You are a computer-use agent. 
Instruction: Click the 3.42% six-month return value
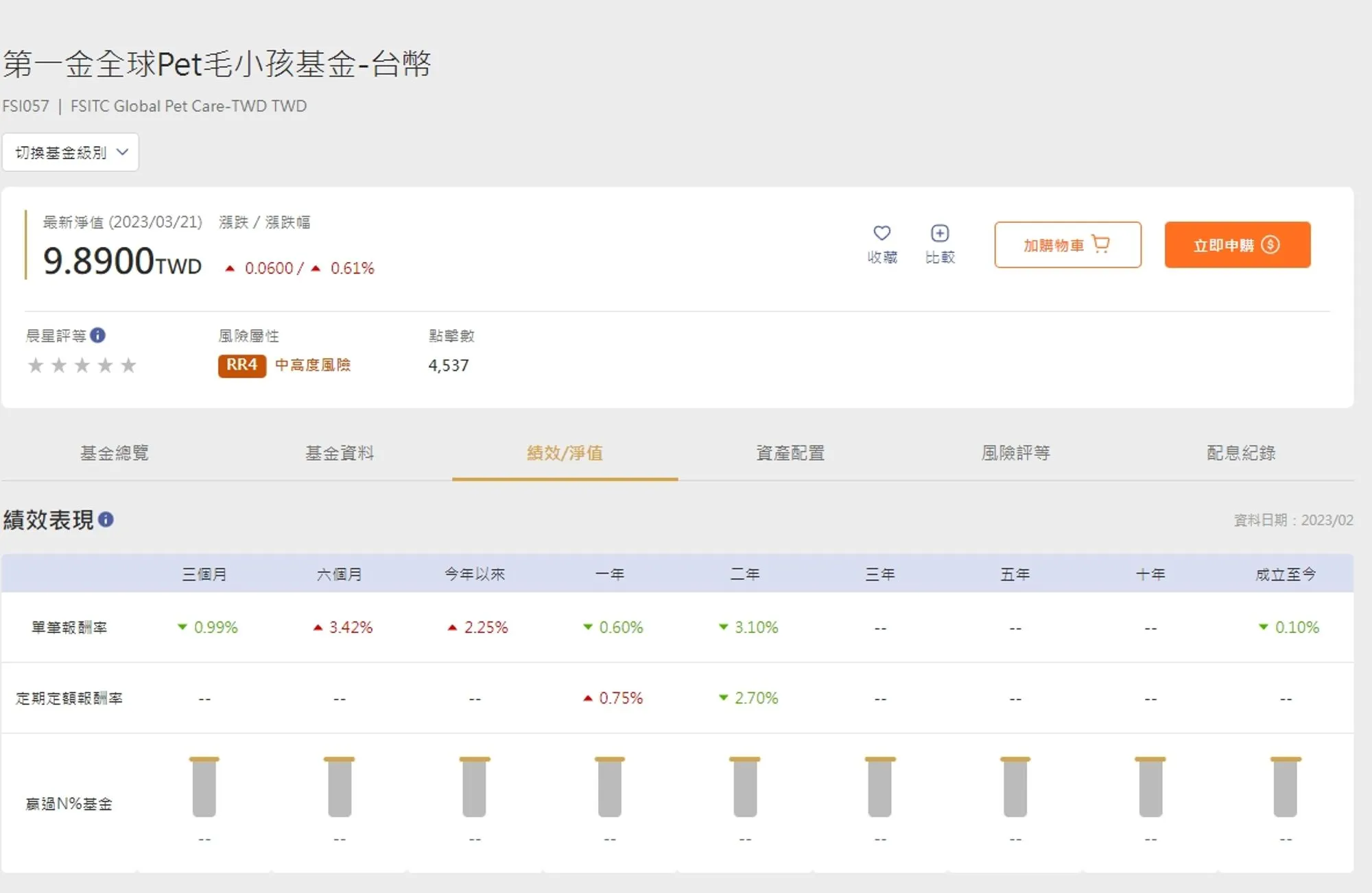[351, 627]
